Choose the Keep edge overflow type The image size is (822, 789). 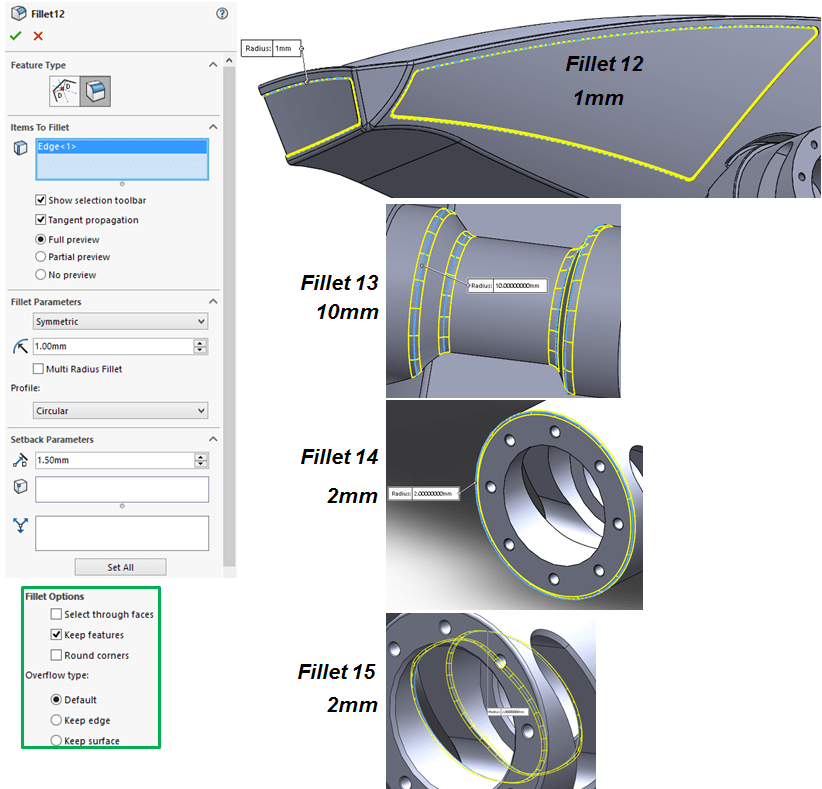(57, 720)
